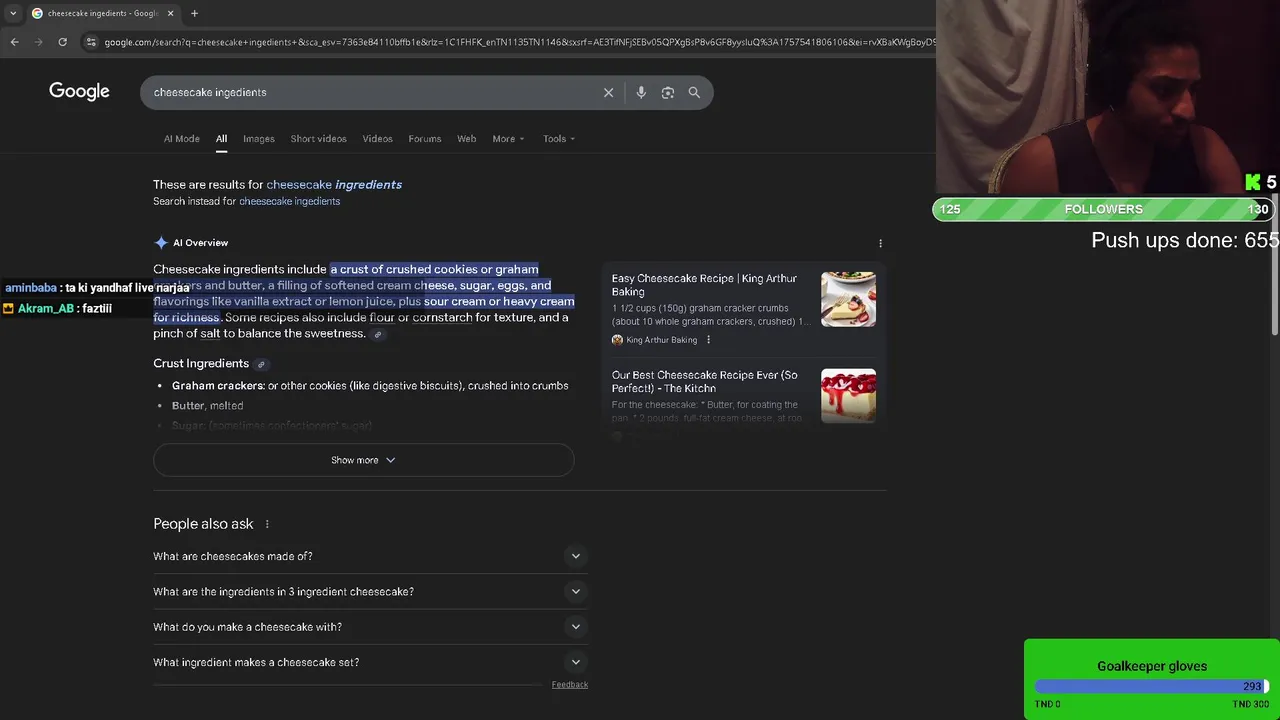Open the Web results tab
Image resolution: width=1280 pixels, height=720 pixels.
466,139
